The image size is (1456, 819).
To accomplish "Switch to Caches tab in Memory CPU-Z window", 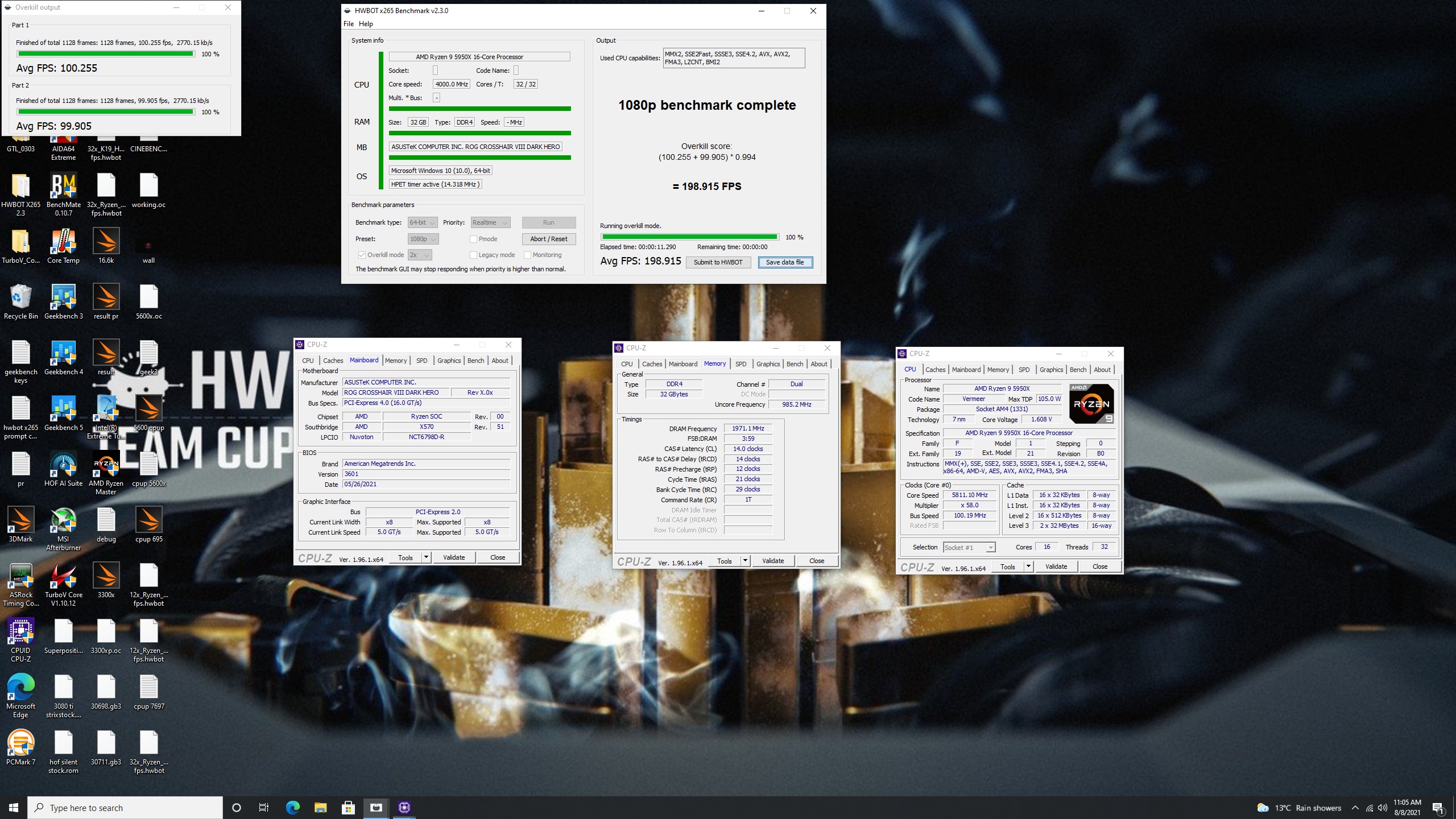I will point(652,364).
